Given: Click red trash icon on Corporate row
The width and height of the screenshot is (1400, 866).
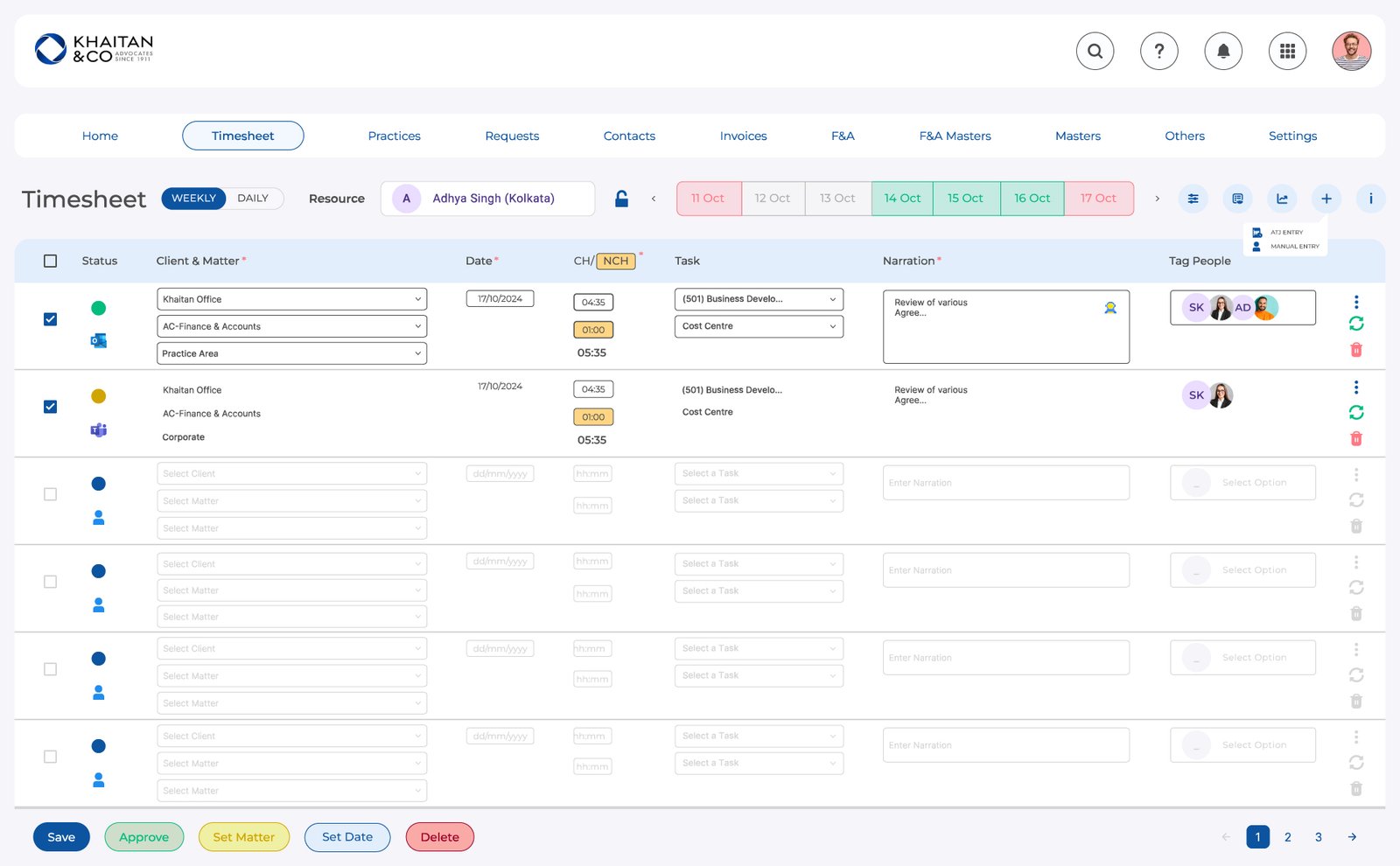Looking at the screenshot, I should coord(1356,438).
